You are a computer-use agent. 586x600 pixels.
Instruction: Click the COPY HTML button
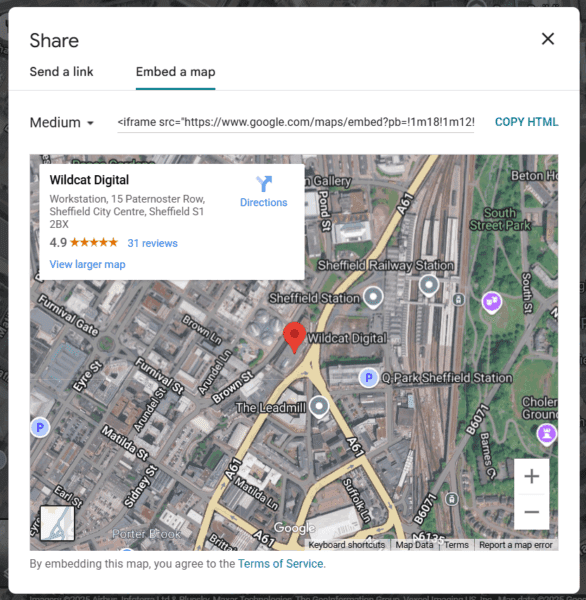tap(526, 122)
